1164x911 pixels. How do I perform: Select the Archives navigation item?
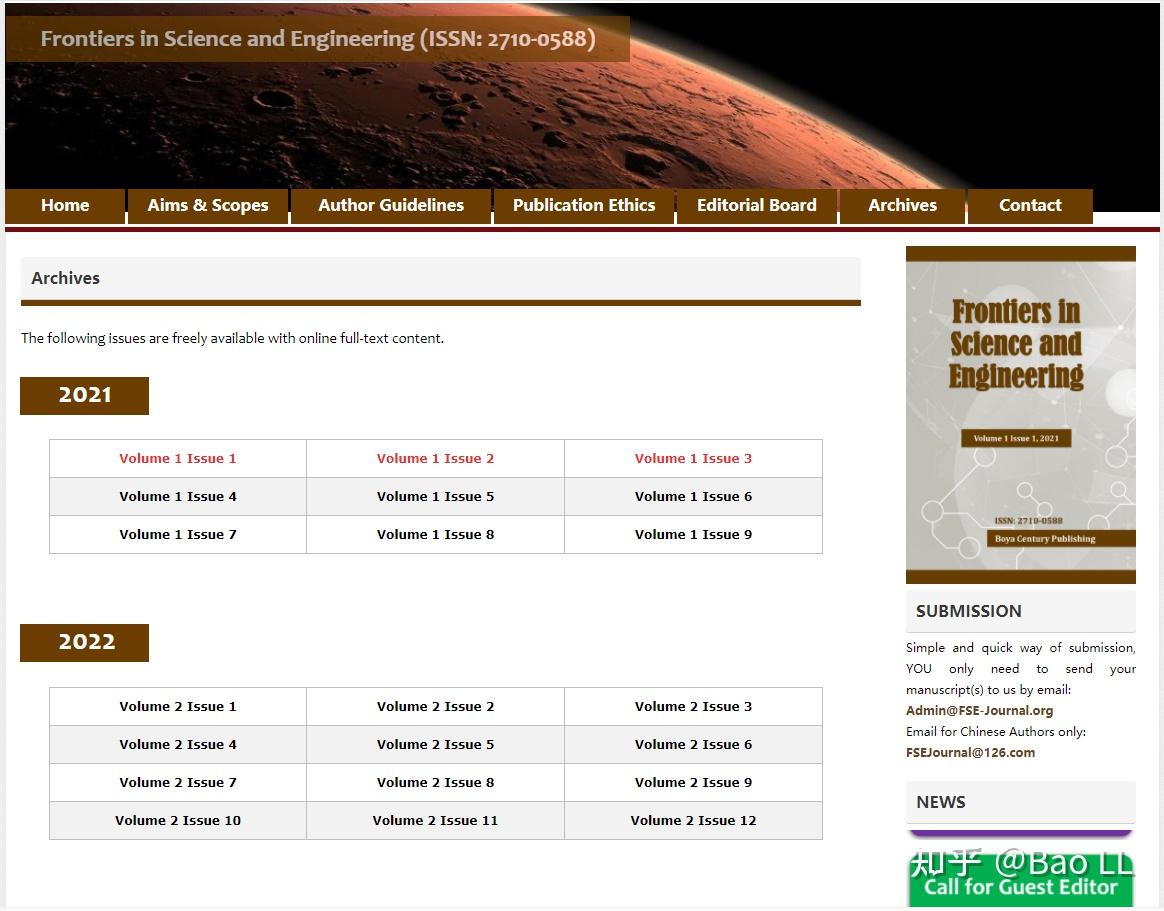coord(901,205)
